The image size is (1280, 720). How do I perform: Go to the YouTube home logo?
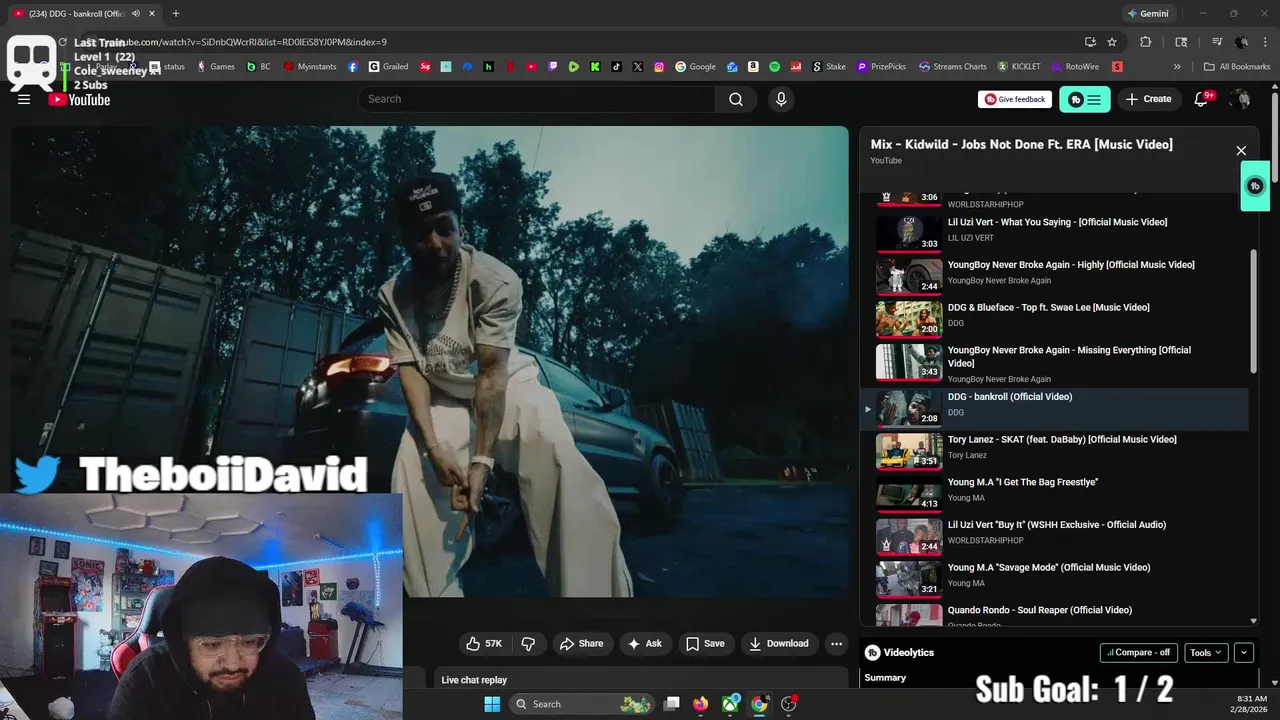[79, 99]
